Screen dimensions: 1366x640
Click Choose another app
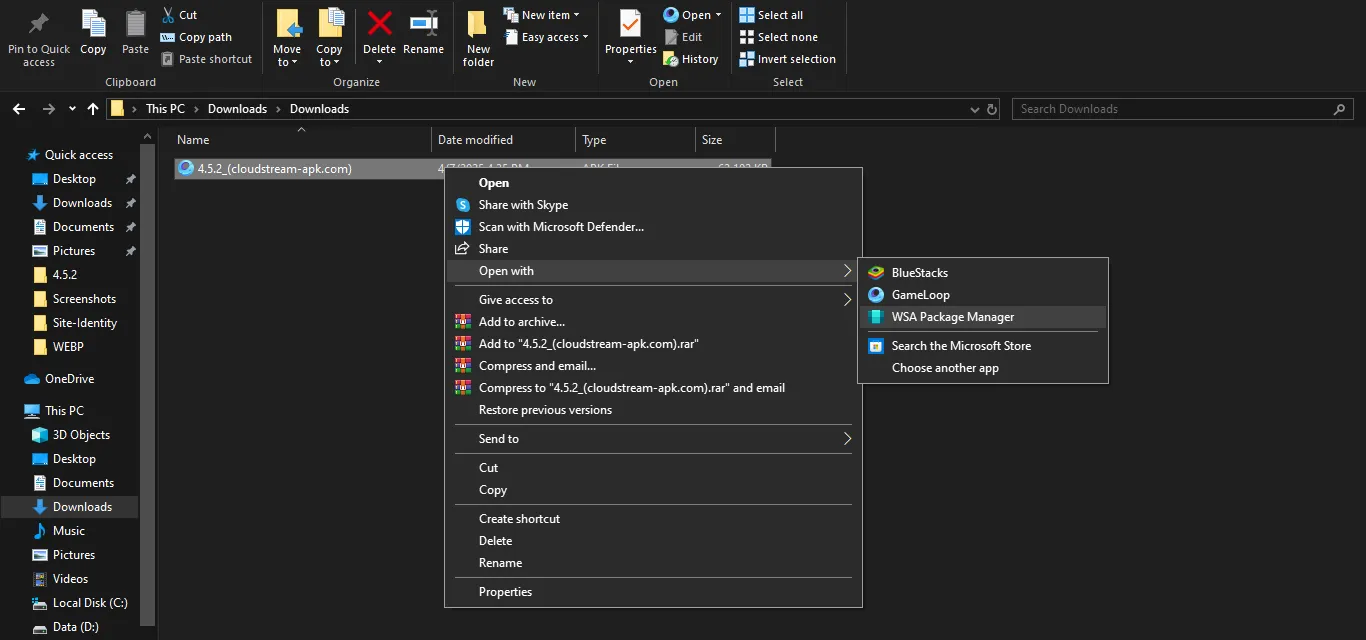coord(944,368)
